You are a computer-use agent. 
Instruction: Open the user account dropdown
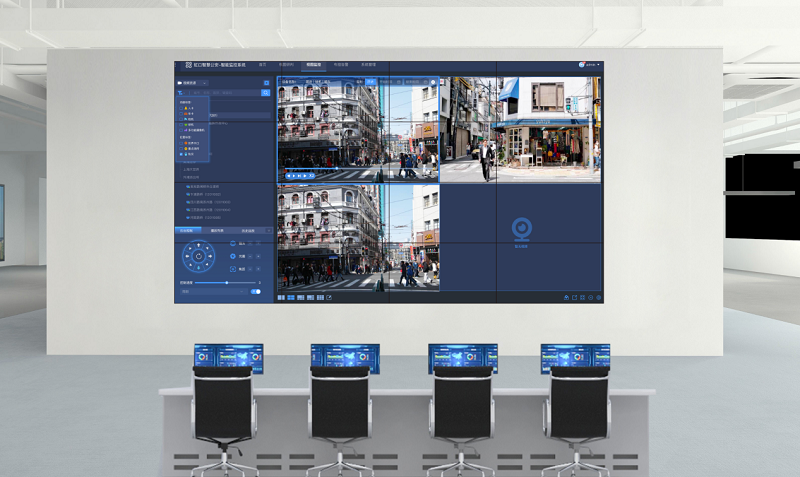point(590,65)
